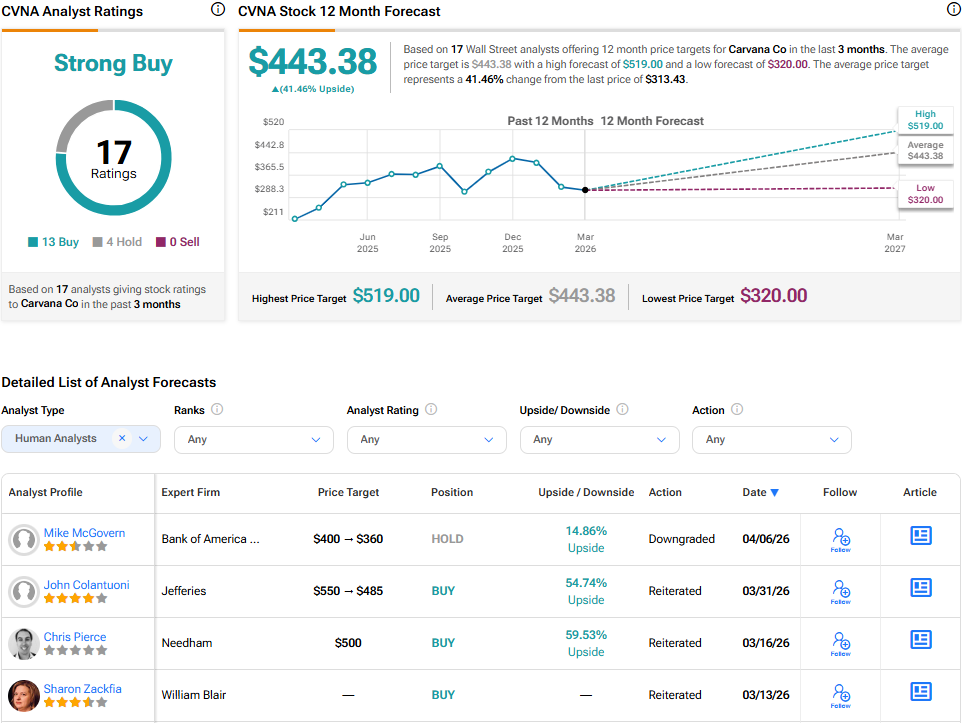Image resolution: width=962 pixels, height=723 pixels.
Task: Open the Ranks dropdown
Action: tap(253, 439)
